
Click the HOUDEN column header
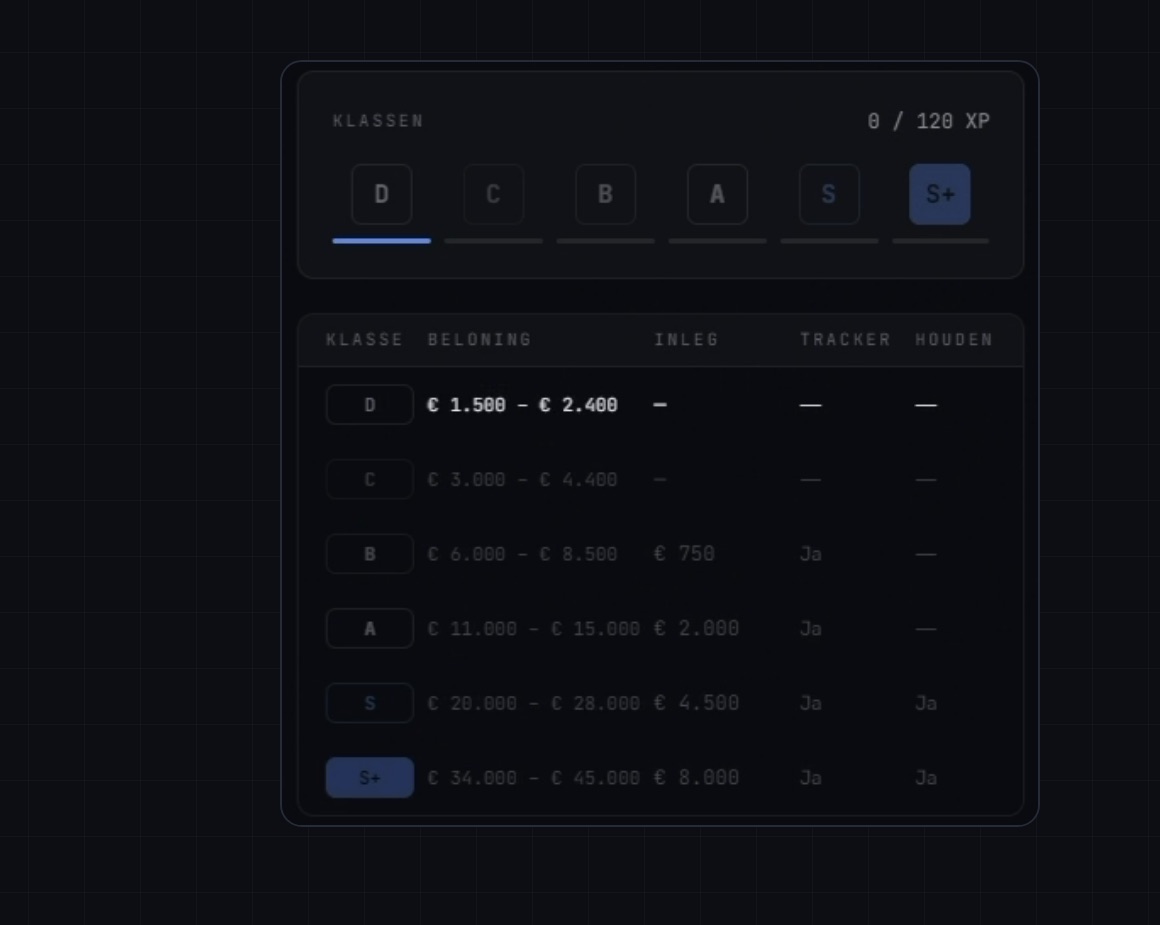pyautogui.click(x=954, y=340)
